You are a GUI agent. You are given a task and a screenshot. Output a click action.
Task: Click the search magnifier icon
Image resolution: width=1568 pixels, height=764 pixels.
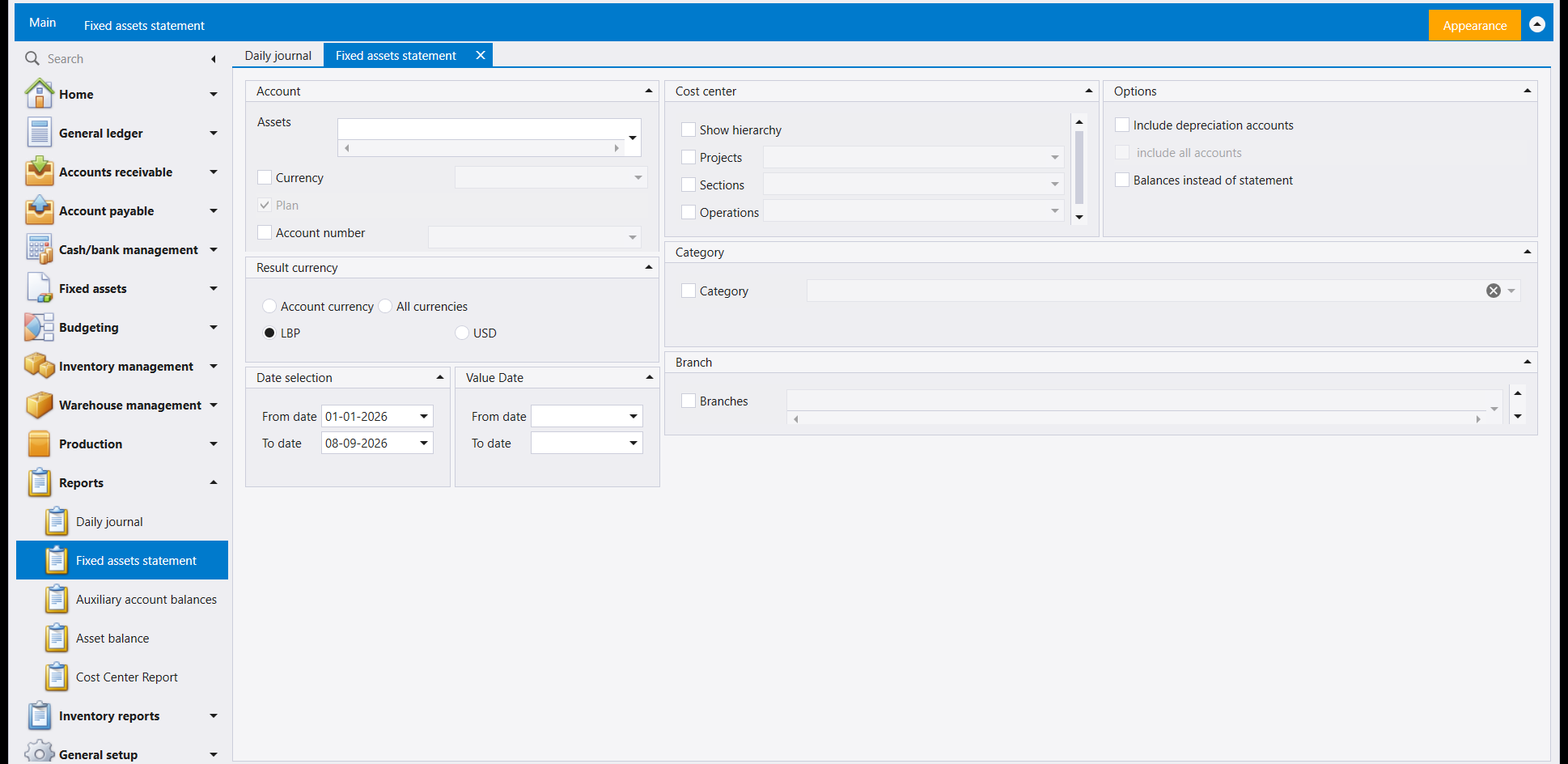coord(32,58)
